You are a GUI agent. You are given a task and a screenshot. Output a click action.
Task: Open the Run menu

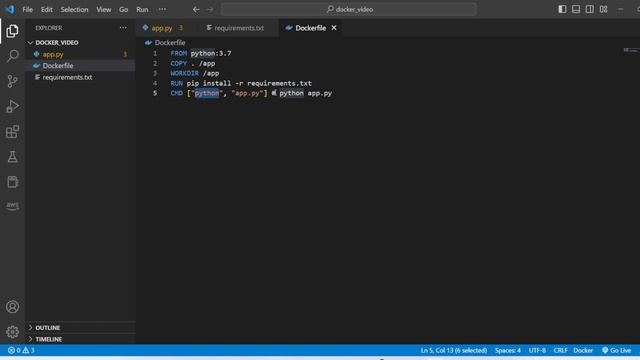click(142, 9)
